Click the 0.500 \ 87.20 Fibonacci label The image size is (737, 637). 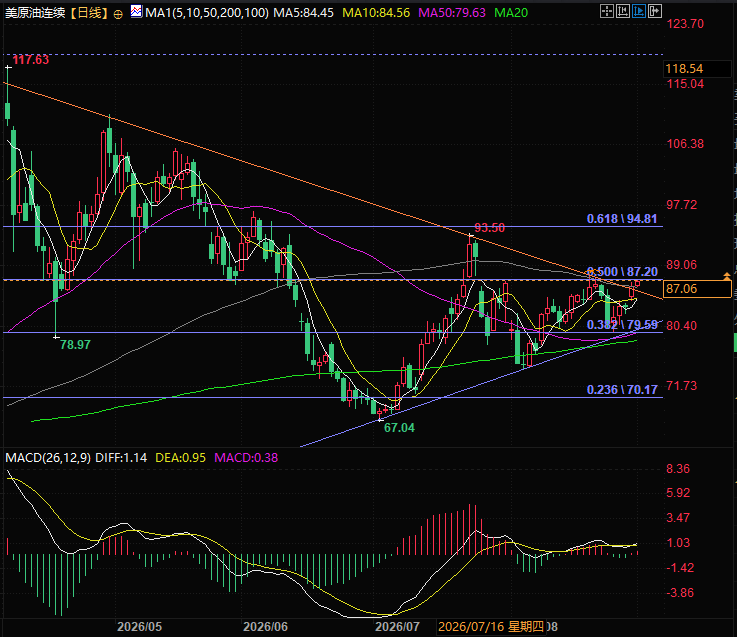[x=622, y=272]
